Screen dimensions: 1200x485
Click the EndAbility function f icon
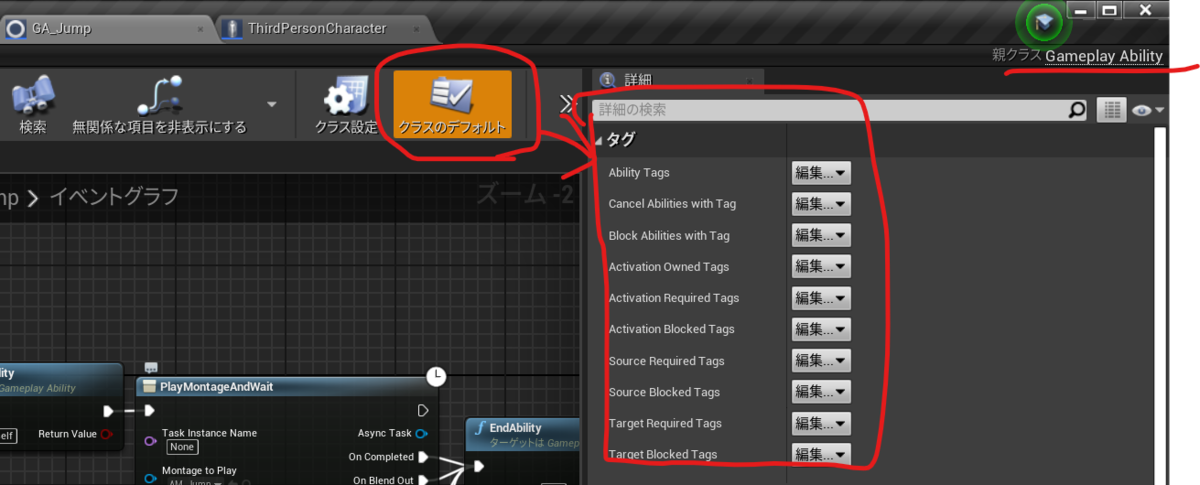click(479, 428)
